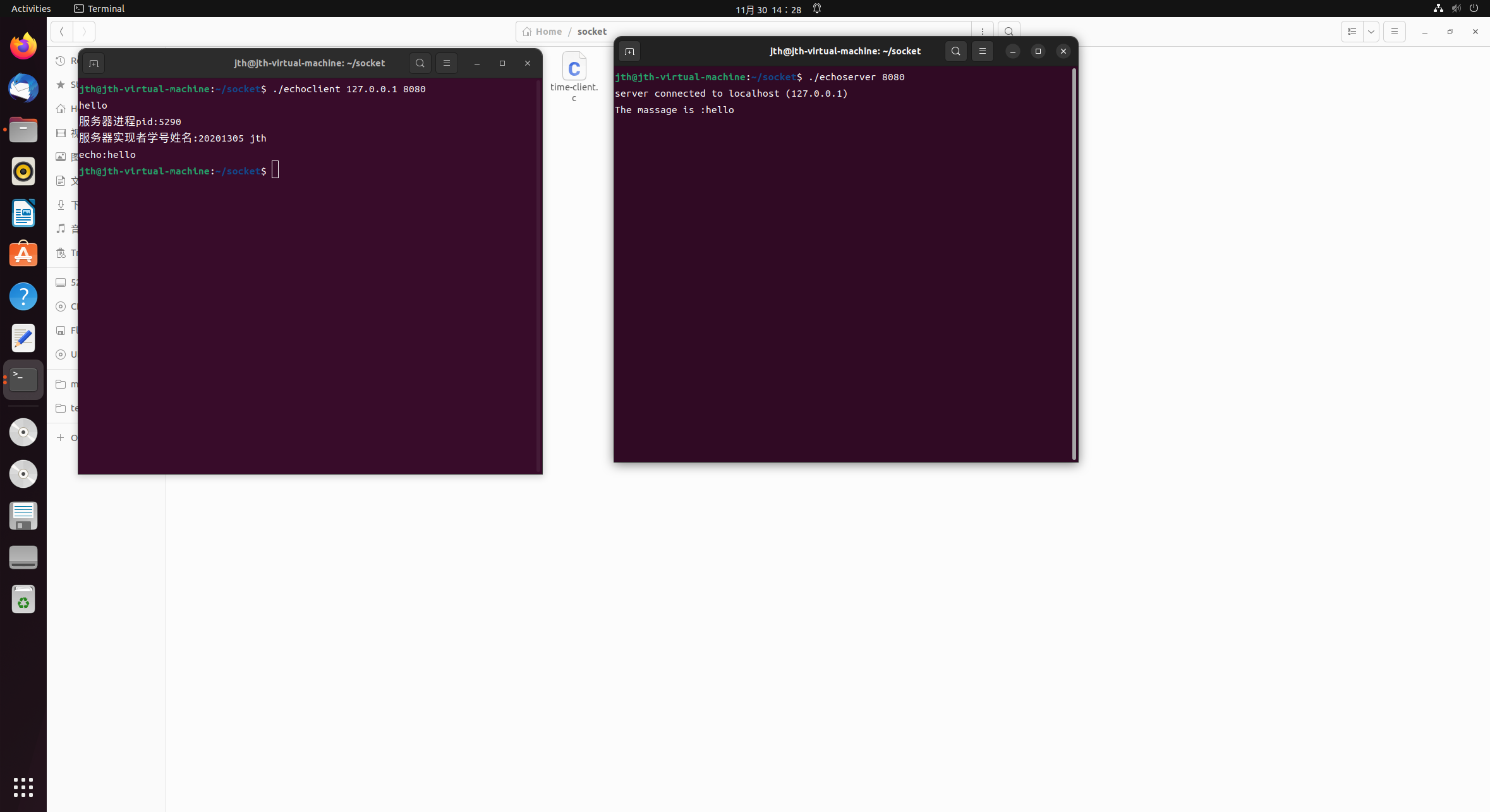Viewport: 1490px width, 812px height.
Task: Select time-client.c file thumbnail
Action: coord(574,67)
